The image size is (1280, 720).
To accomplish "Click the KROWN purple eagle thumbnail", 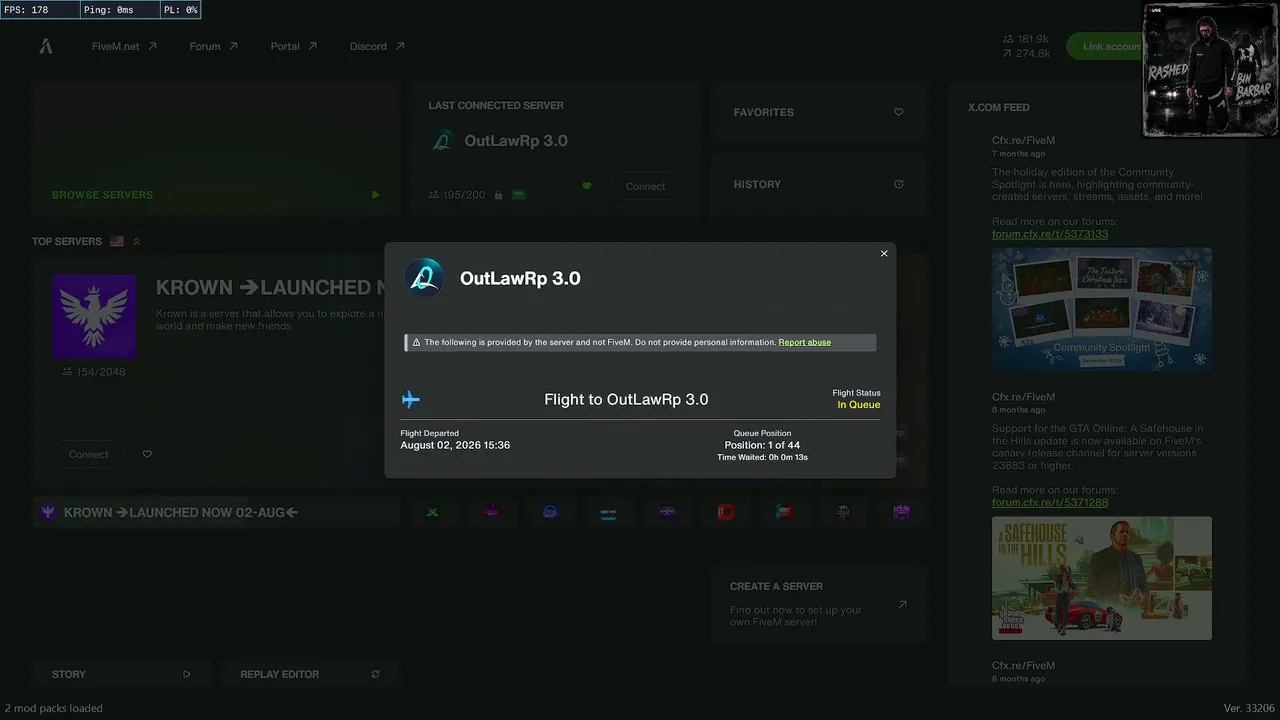I will pos(94,316).
